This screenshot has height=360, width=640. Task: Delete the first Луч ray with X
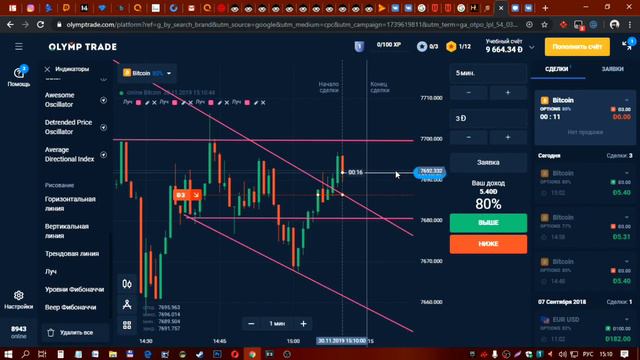154,102
